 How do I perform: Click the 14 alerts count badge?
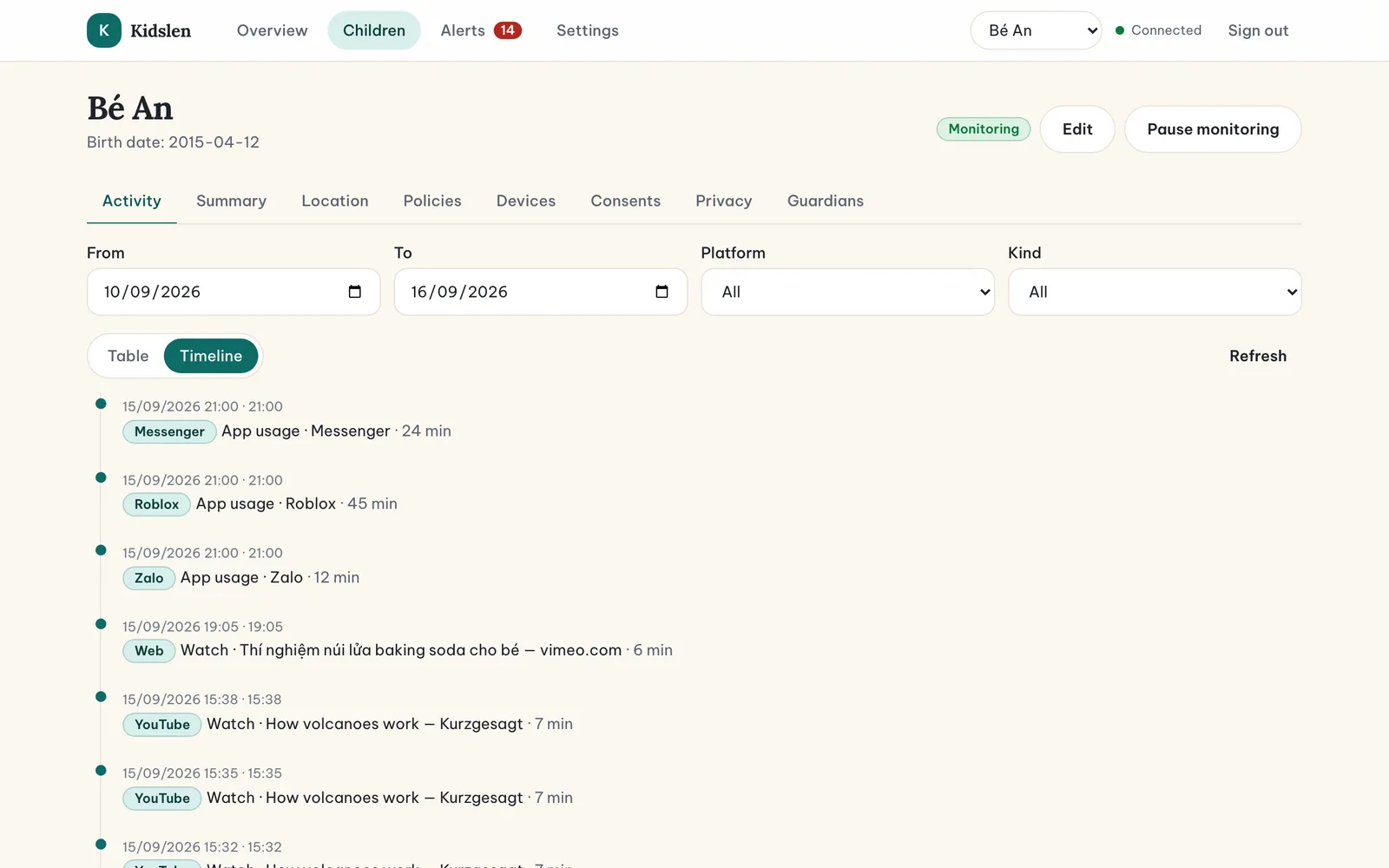click(508, 30)
